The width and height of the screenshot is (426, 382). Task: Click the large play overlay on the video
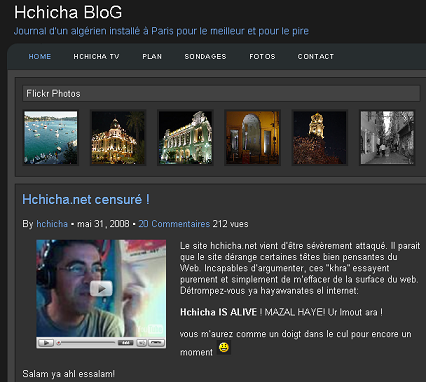pos(101,289)
